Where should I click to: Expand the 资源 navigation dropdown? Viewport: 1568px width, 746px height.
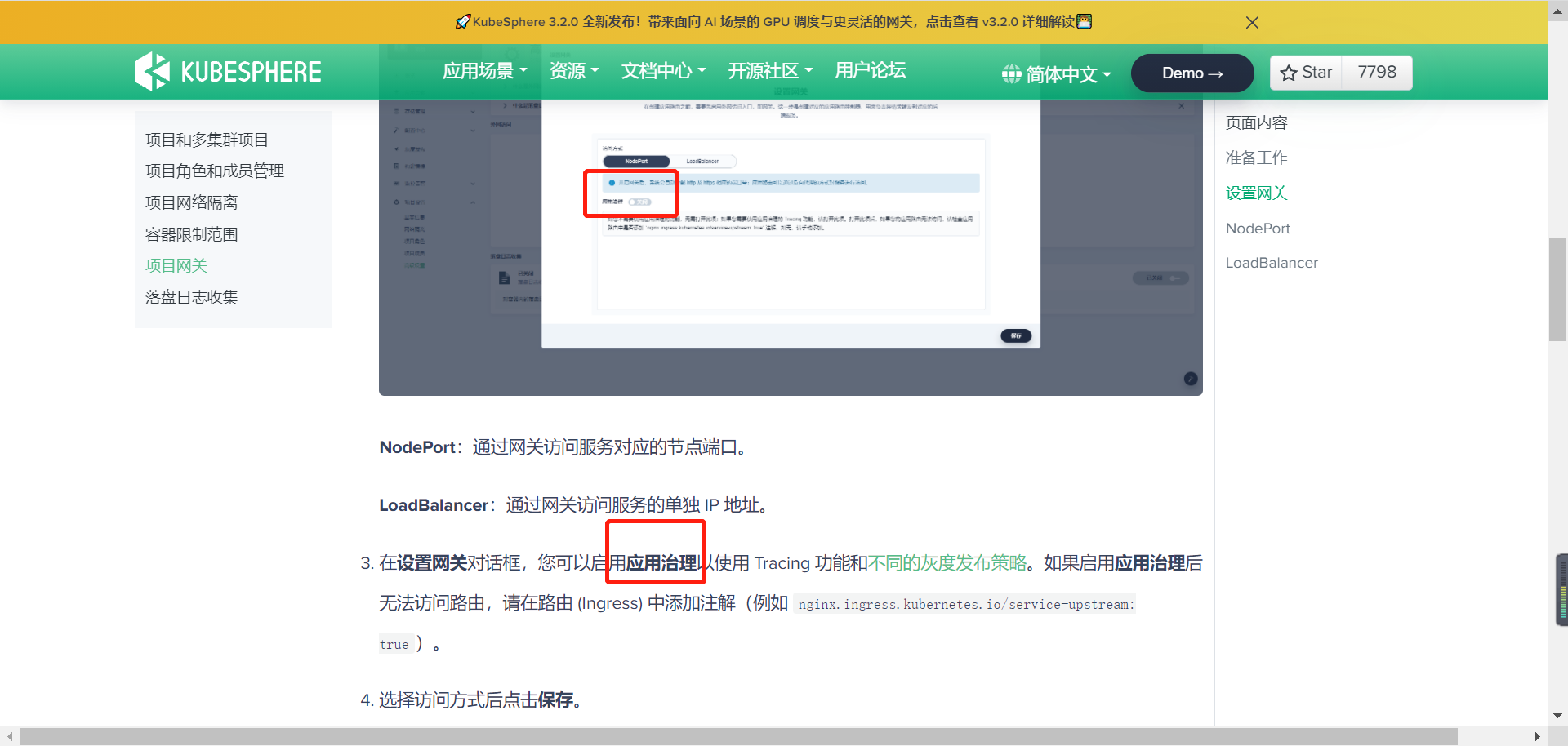(x=574, y=71)
